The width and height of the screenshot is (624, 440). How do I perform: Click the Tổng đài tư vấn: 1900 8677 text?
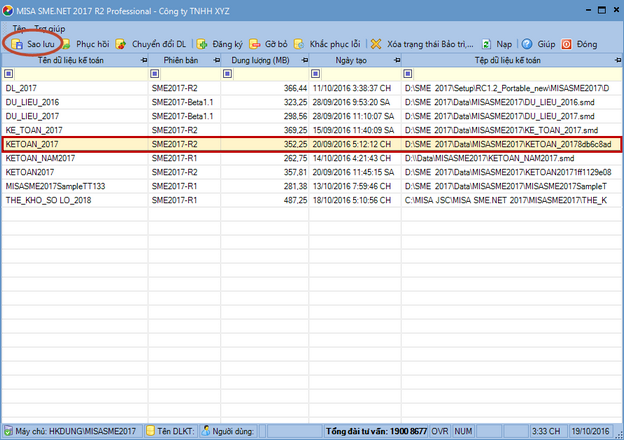pos(376,431)
